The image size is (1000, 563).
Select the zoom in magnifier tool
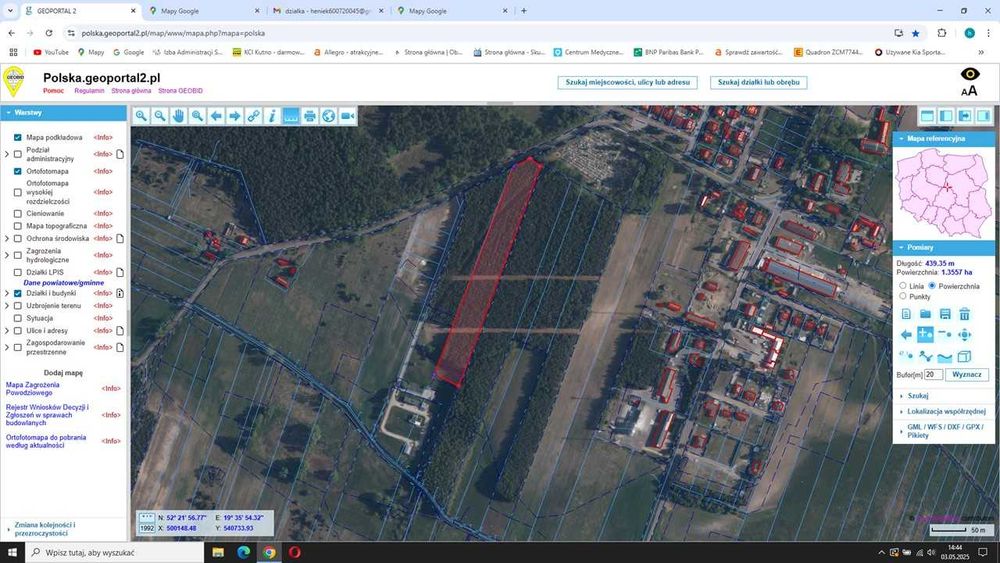point(141,116)
